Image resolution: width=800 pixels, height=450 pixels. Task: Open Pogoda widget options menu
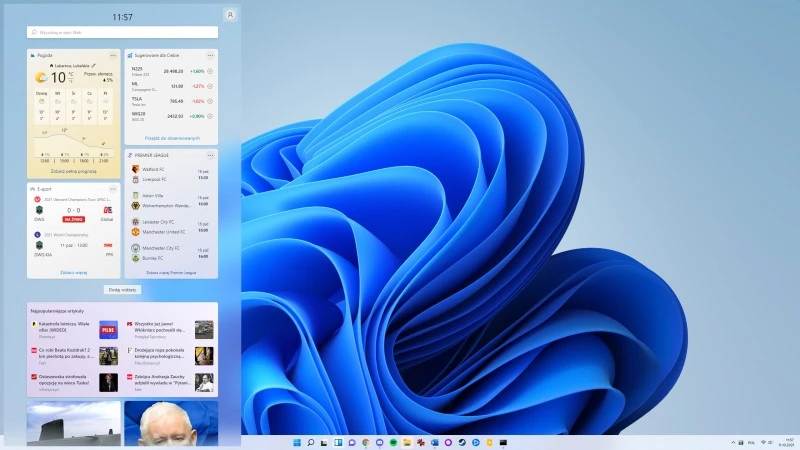[x=113, y=55]
